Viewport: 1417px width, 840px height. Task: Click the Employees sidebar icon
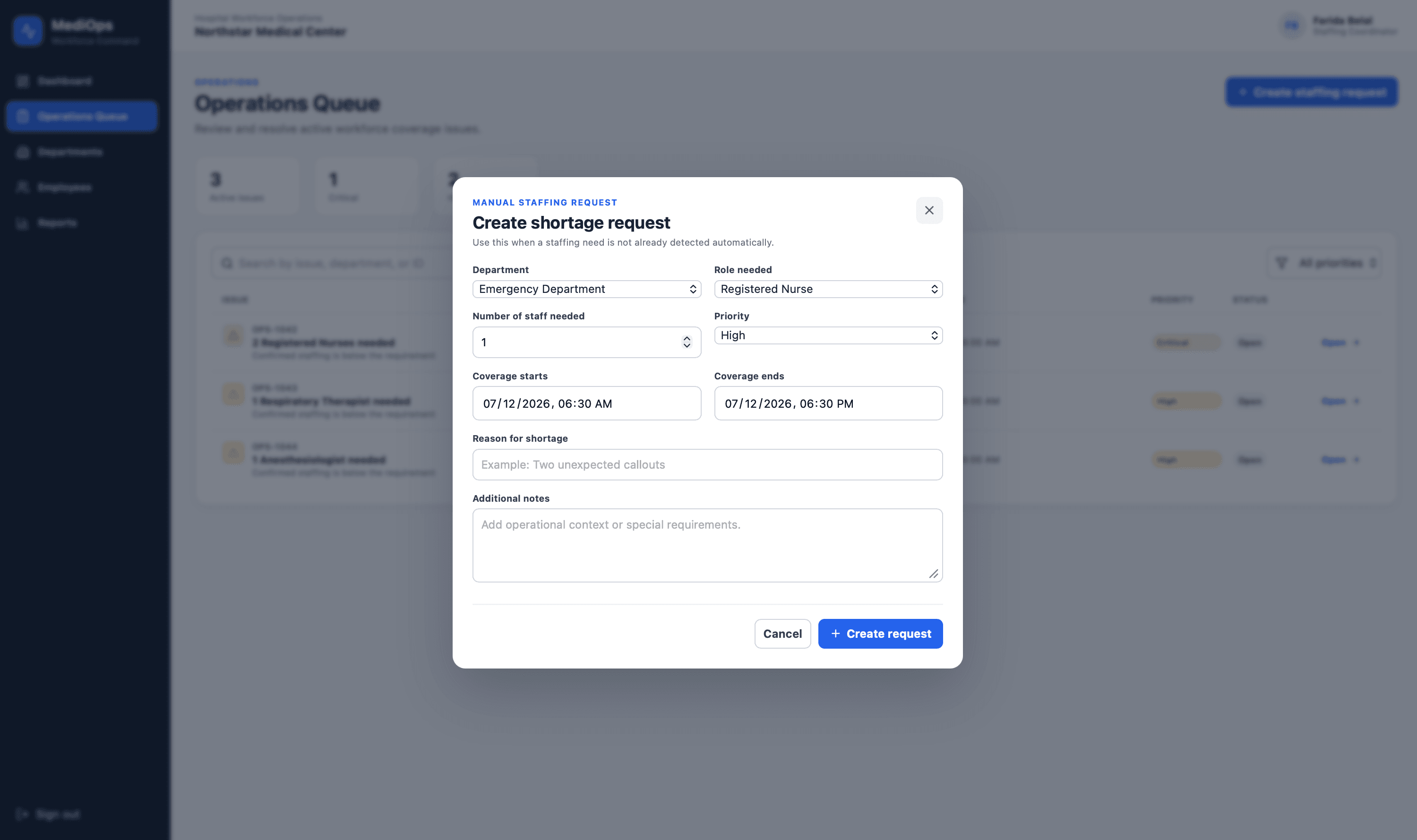coord(23,188)
